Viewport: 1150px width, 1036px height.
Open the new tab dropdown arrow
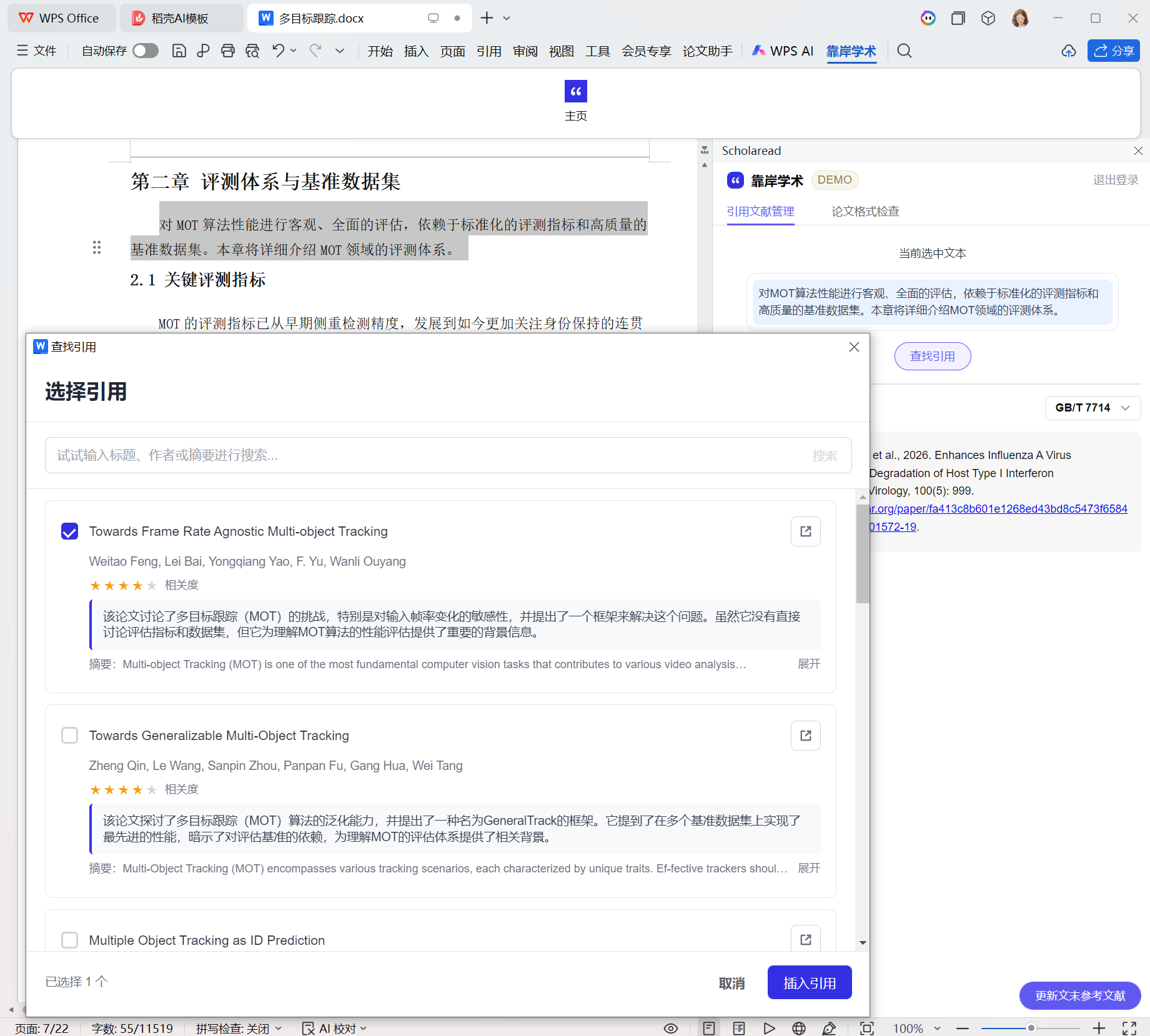(507, 18)
